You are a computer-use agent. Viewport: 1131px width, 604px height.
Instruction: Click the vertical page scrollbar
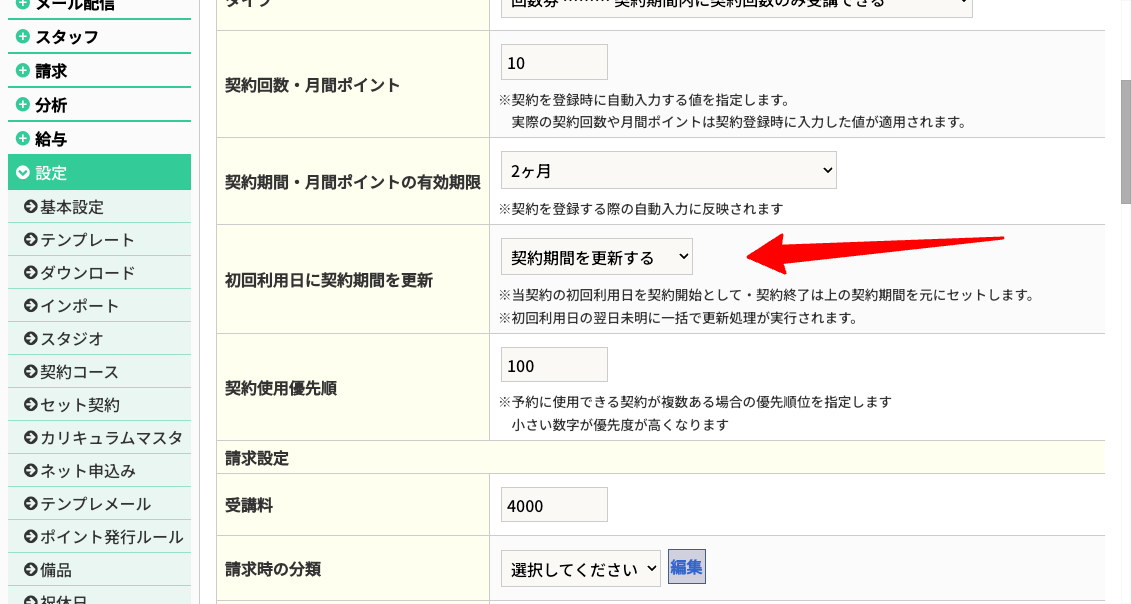tap(1124, 140)
